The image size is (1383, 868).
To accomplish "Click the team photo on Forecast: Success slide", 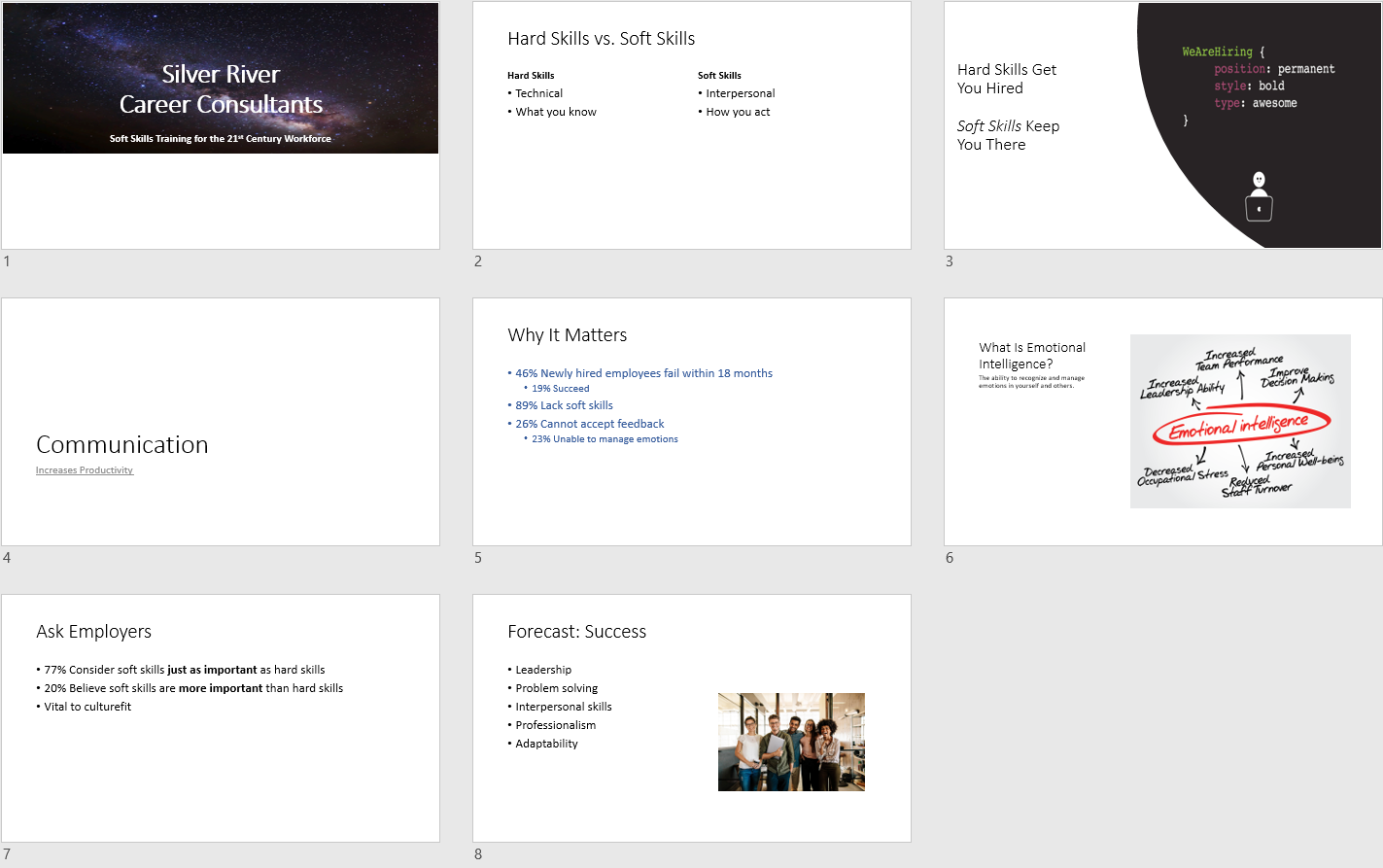I will (791, 742).
